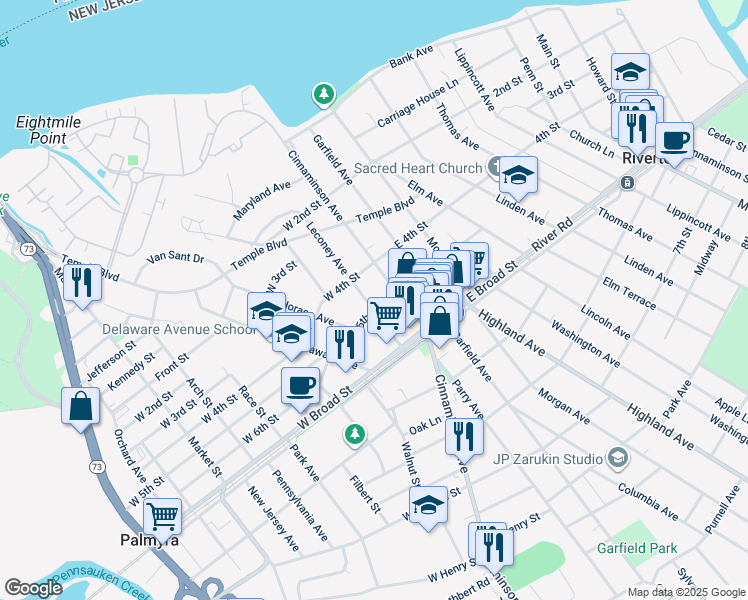Click the school marker by Delaware Avenue School label
748x600 pixels.
[x=266, y=313]
